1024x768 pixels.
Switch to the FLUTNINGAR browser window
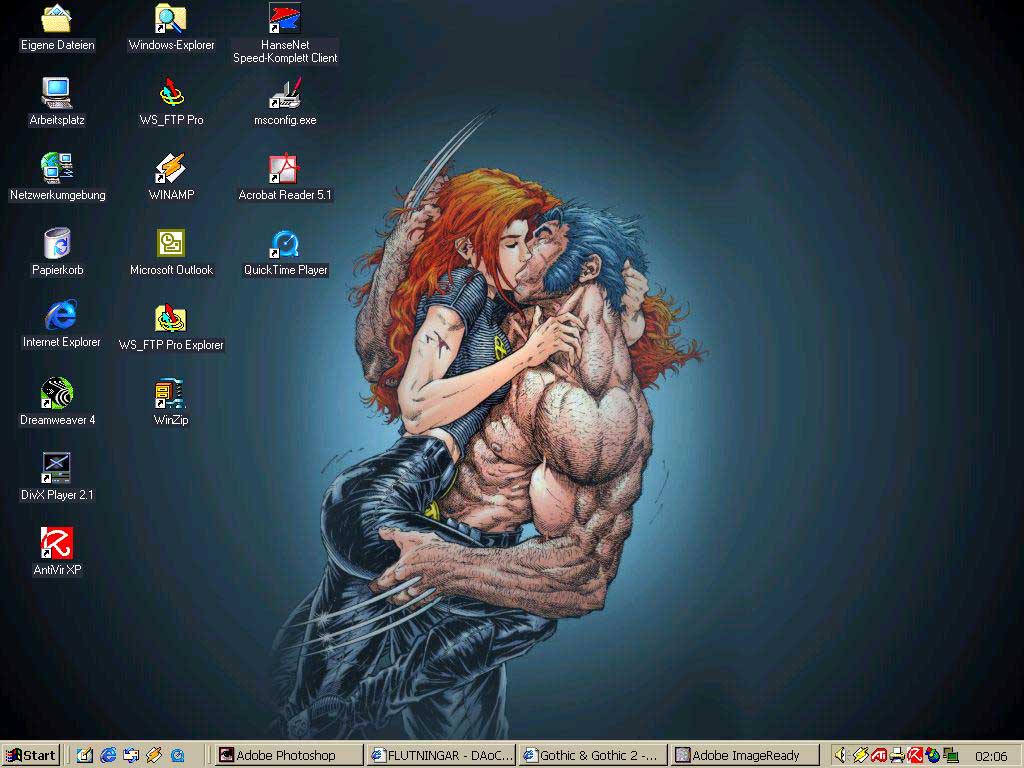[x=441, y=755]
